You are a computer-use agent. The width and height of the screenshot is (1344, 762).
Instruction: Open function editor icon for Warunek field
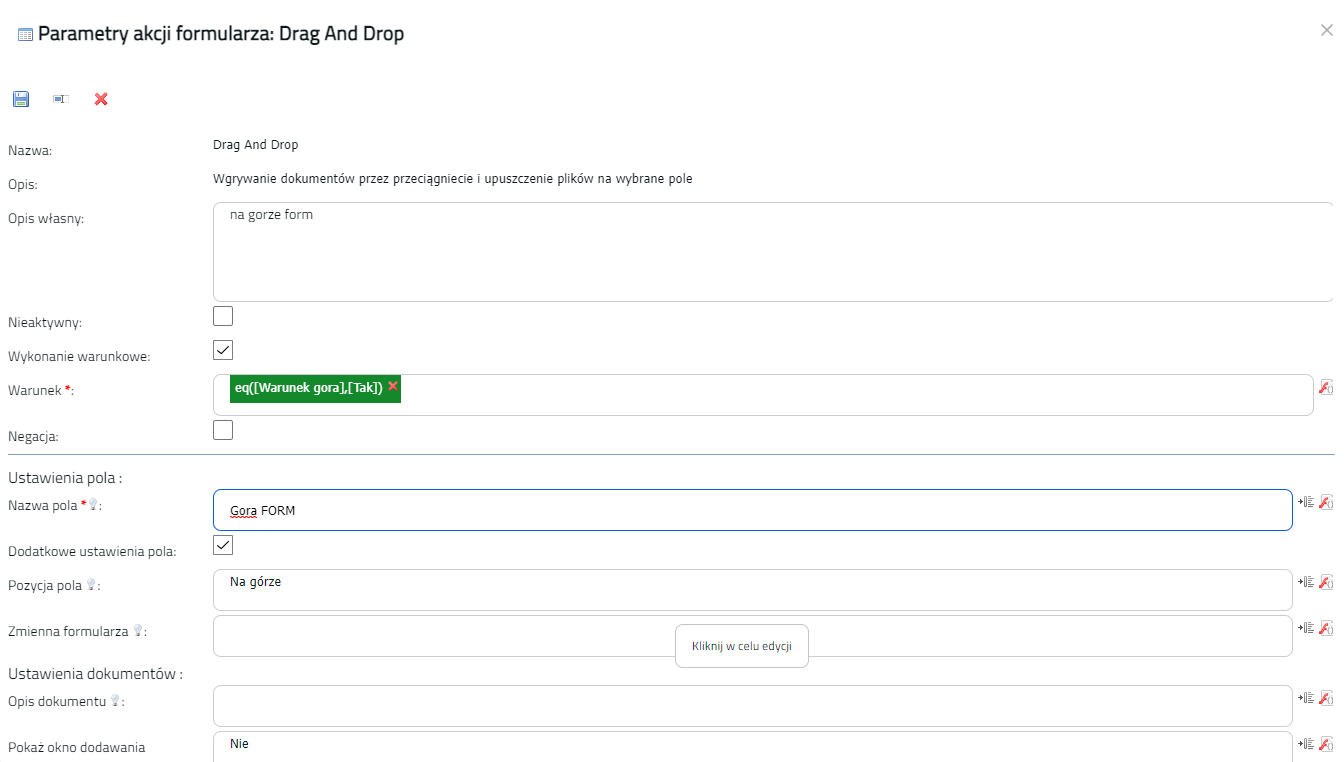[1327, 387]
